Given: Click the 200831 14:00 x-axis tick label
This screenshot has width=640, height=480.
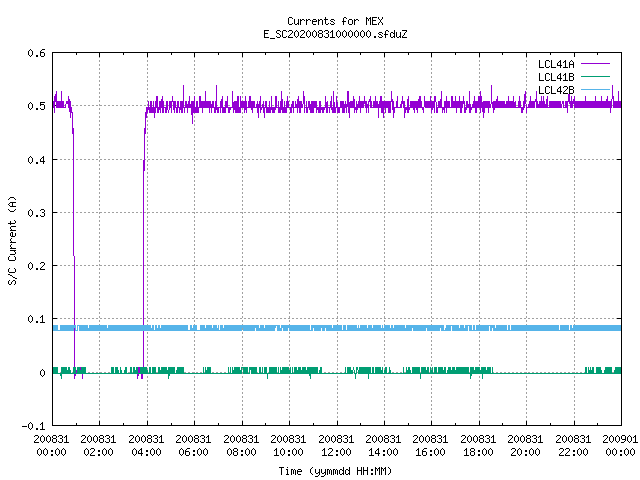Looking at the screenshot, I should click(383, 446).
